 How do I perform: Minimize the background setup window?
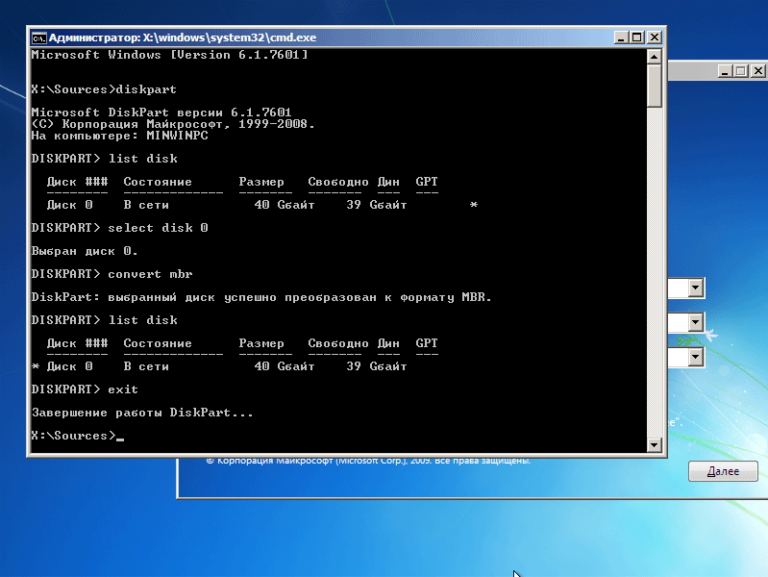coord(725,71)
